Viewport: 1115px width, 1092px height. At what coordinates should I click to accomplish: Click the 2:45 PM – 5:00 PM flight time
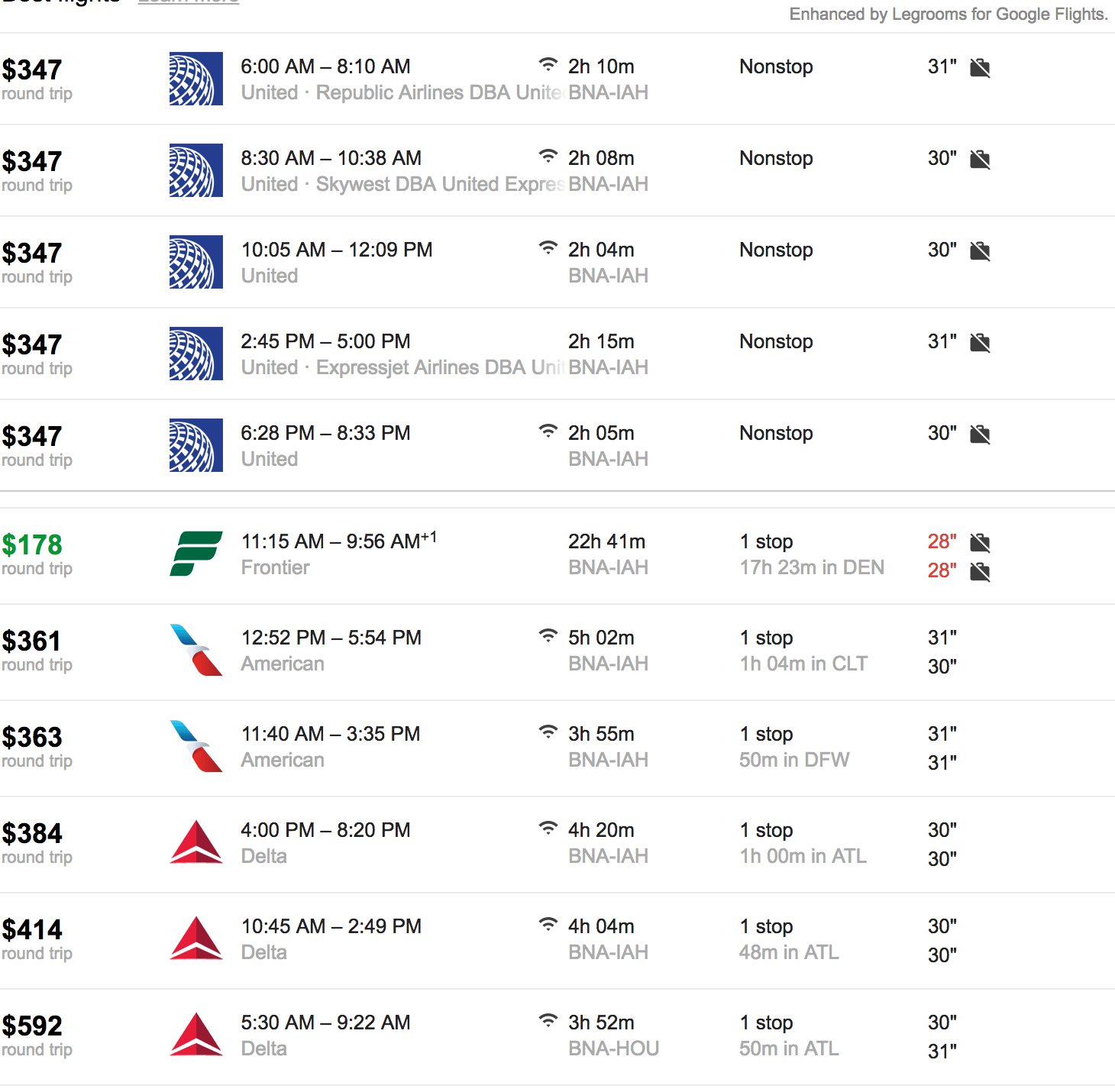326,341
